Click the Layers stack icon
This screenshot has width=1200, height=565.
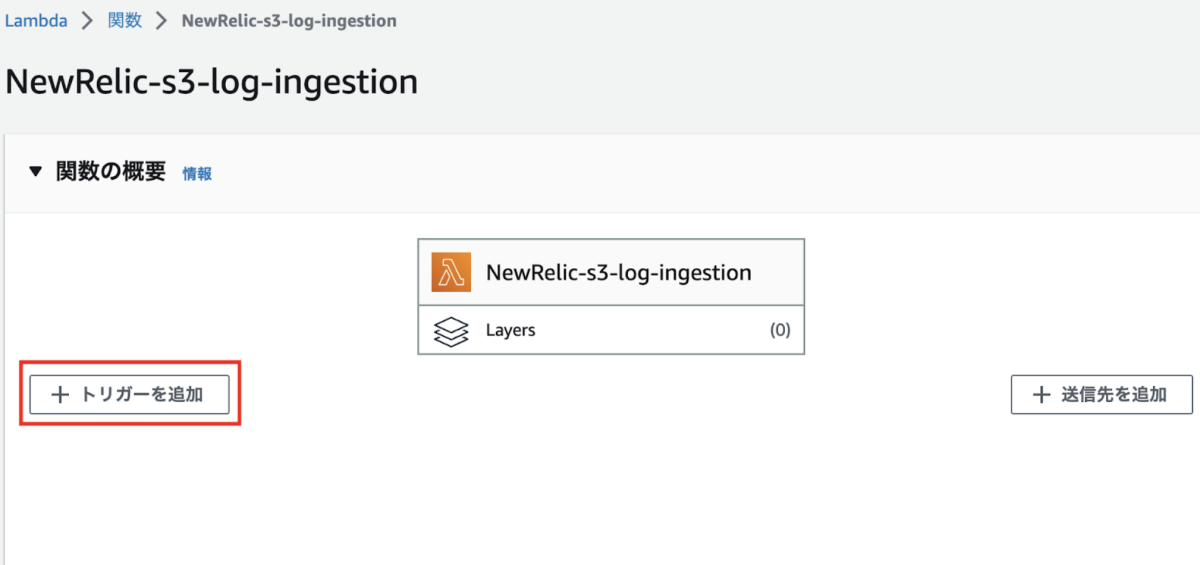tap(451, 331)
